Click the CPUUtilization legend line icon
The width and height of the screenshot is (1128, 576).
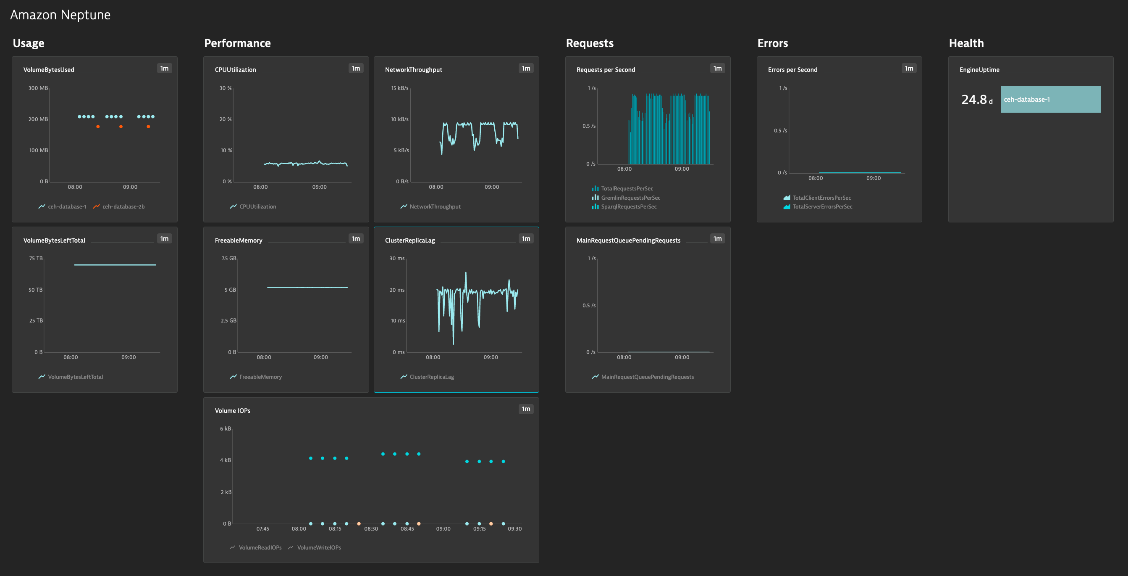pyautogui.click(x=233, y=206)
